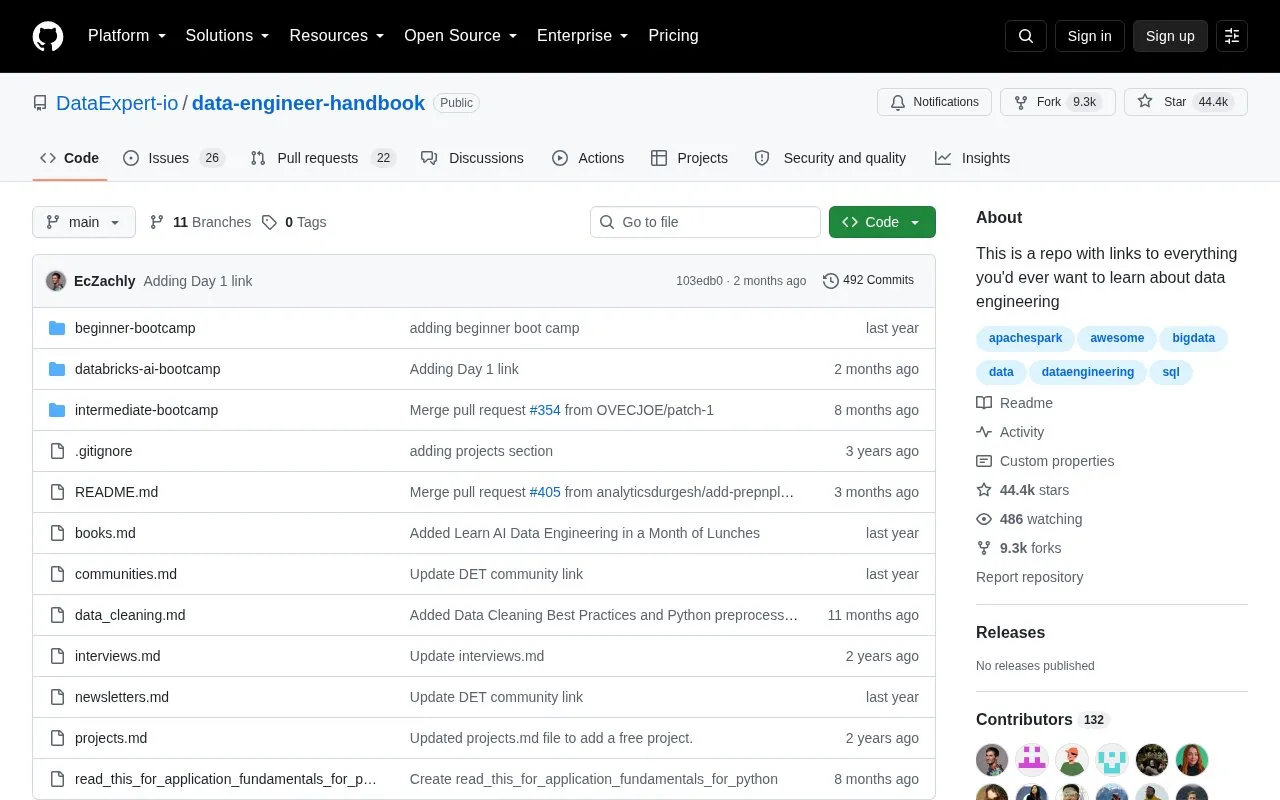The width and height of the screenshot is (1280, 800).
Task: Click the pulse icon beside Activity
Action: 984,432
